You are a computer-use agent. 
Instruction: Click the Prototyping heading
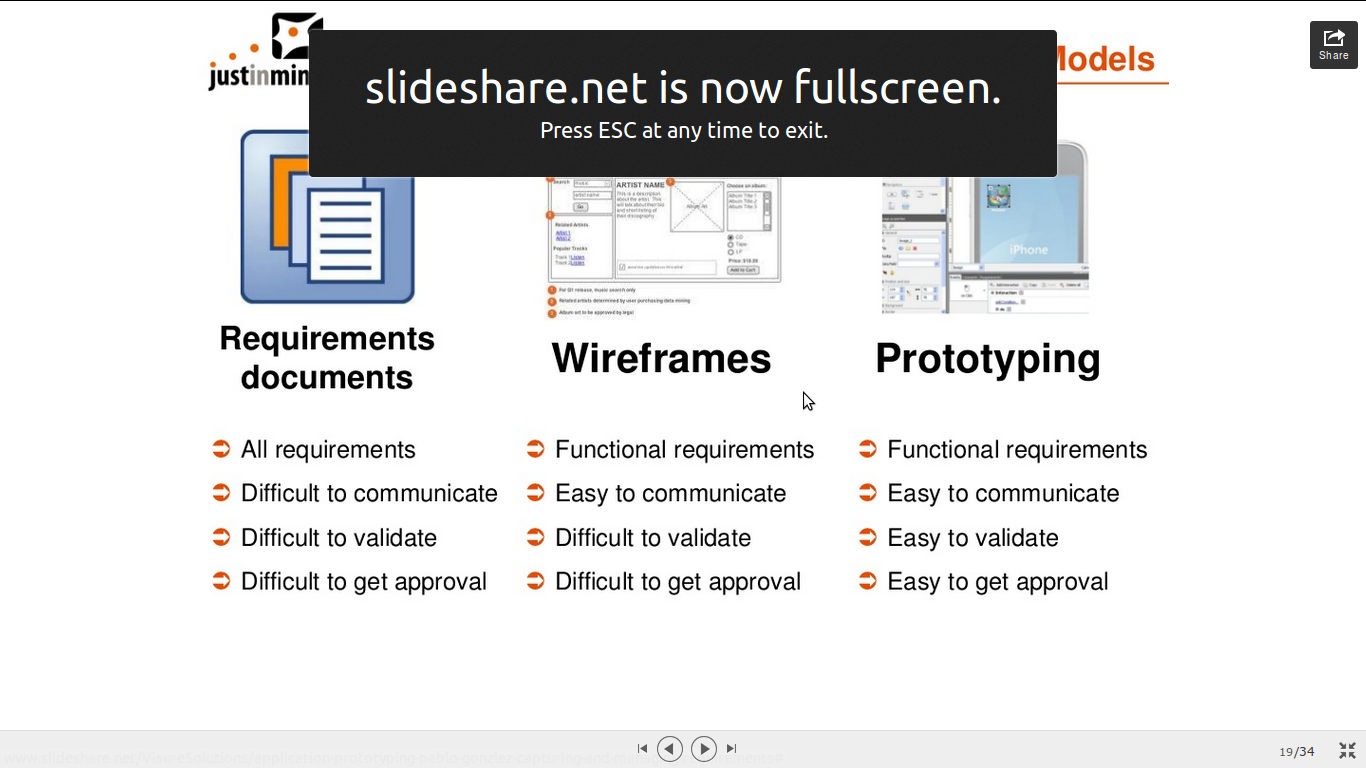pos(987,358)
